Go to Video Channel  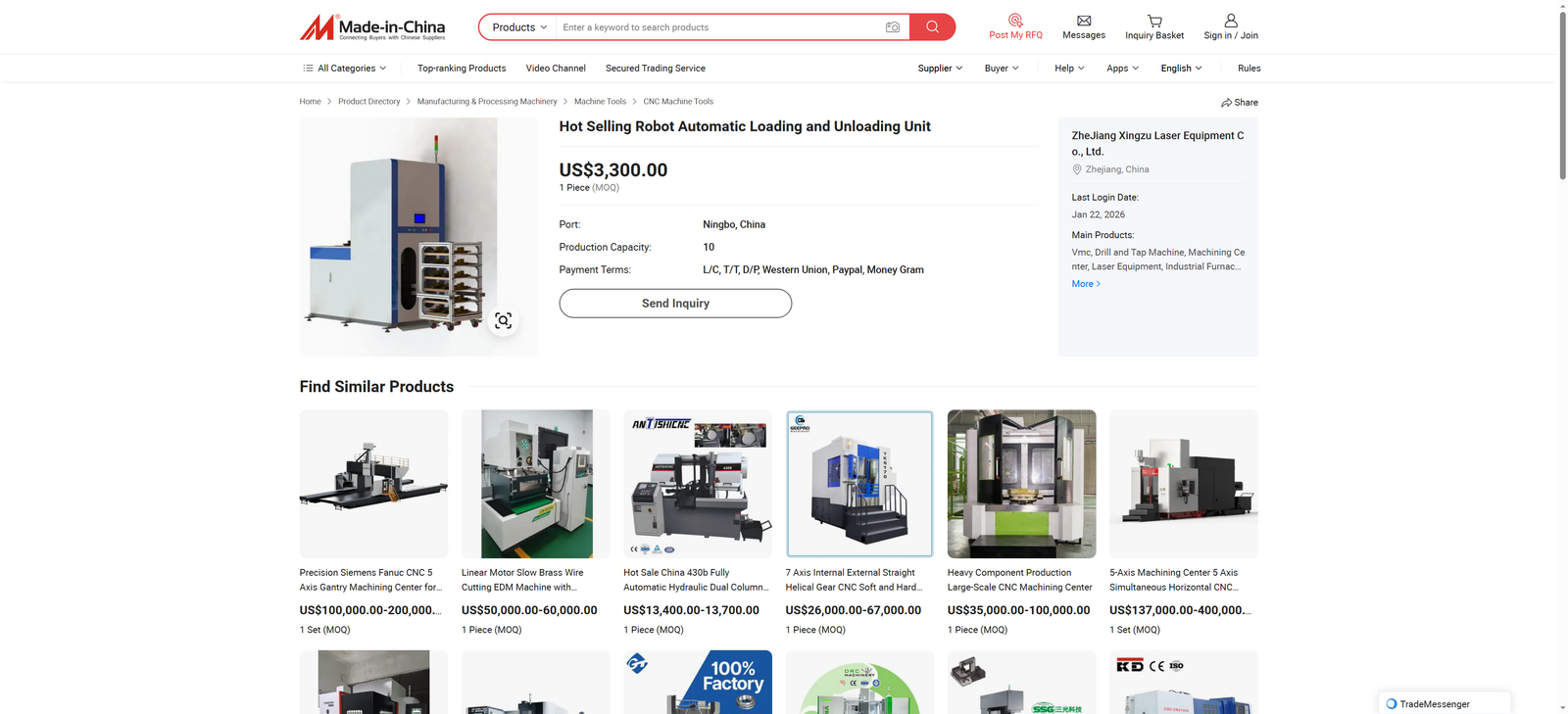click(556, 69)
